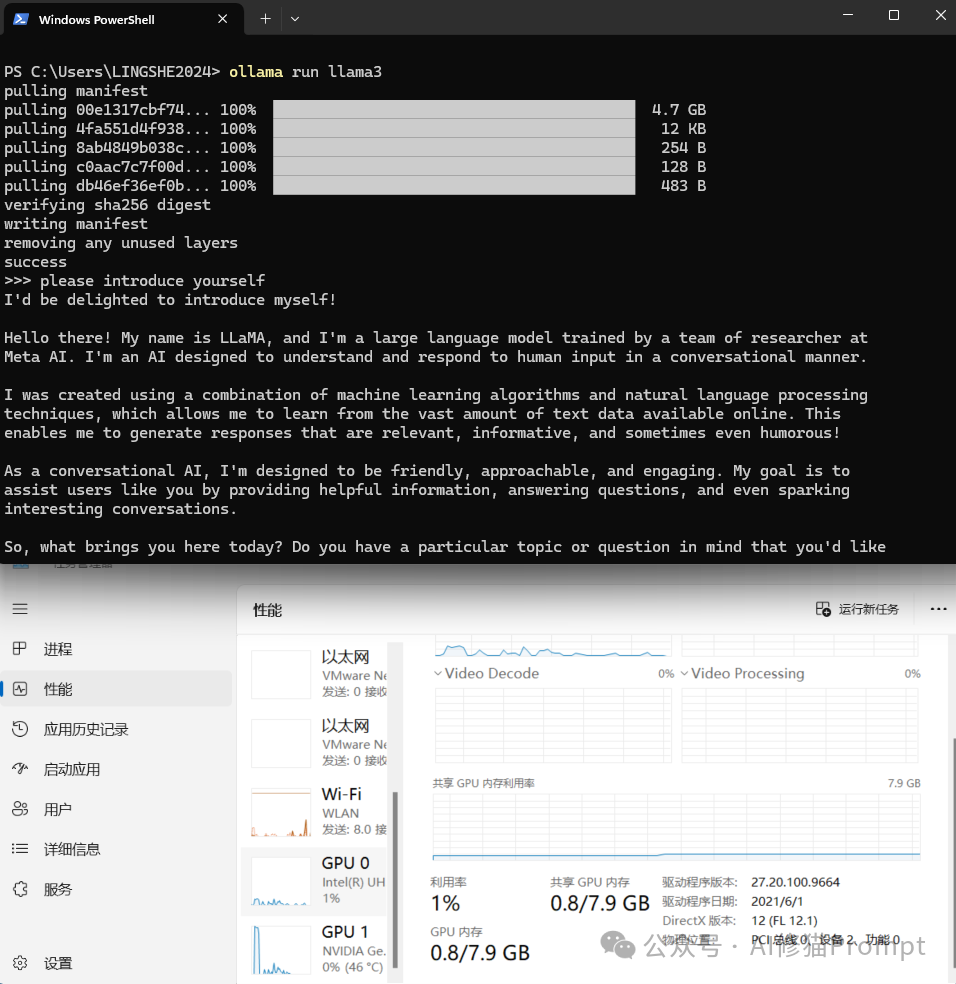Click the 性能 page heading
The height and width of the screenshot is (984, 956).
coord(267,610)
